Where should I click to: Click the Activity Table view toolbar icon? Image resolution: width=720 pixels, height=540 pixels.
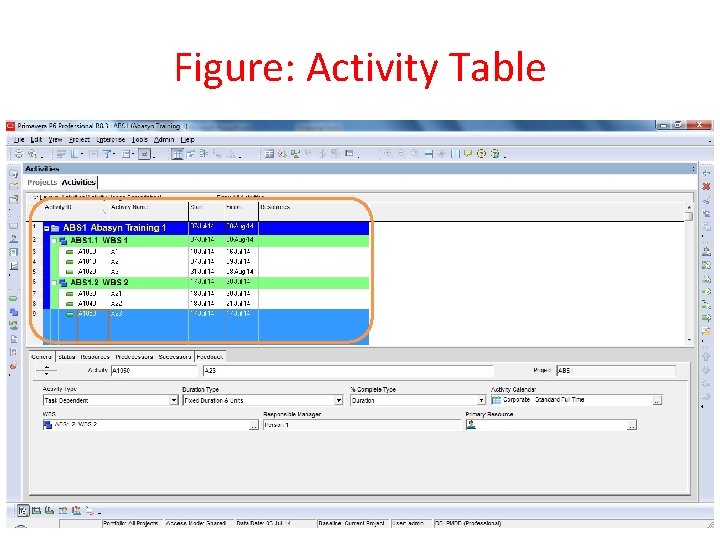pos(177,154)
